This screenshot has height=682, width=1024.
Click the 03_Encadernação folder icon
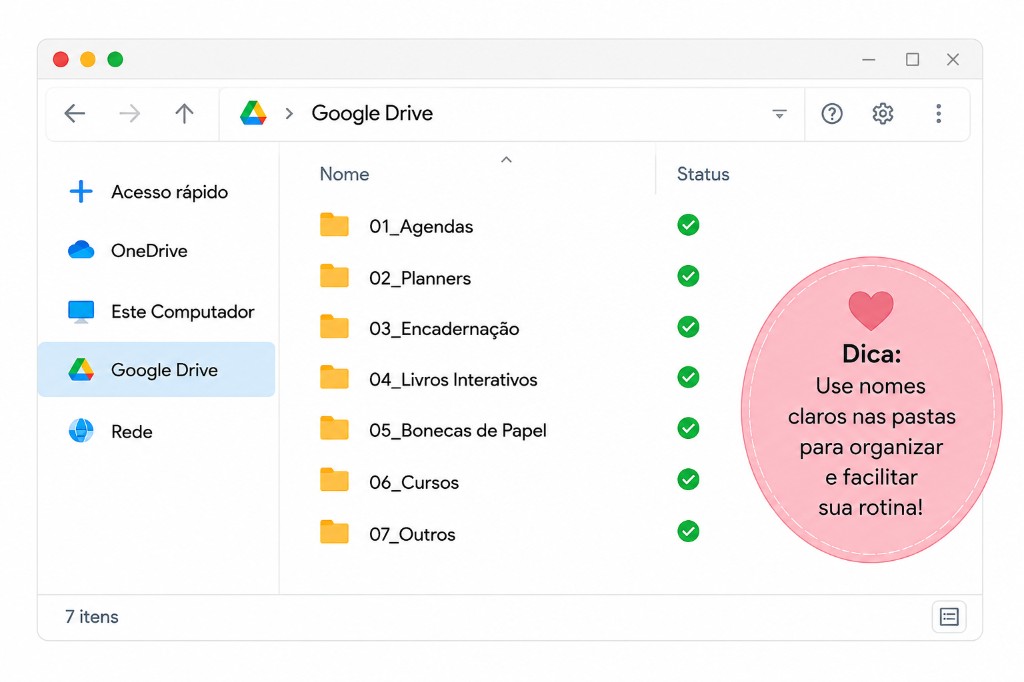(334, 327)
